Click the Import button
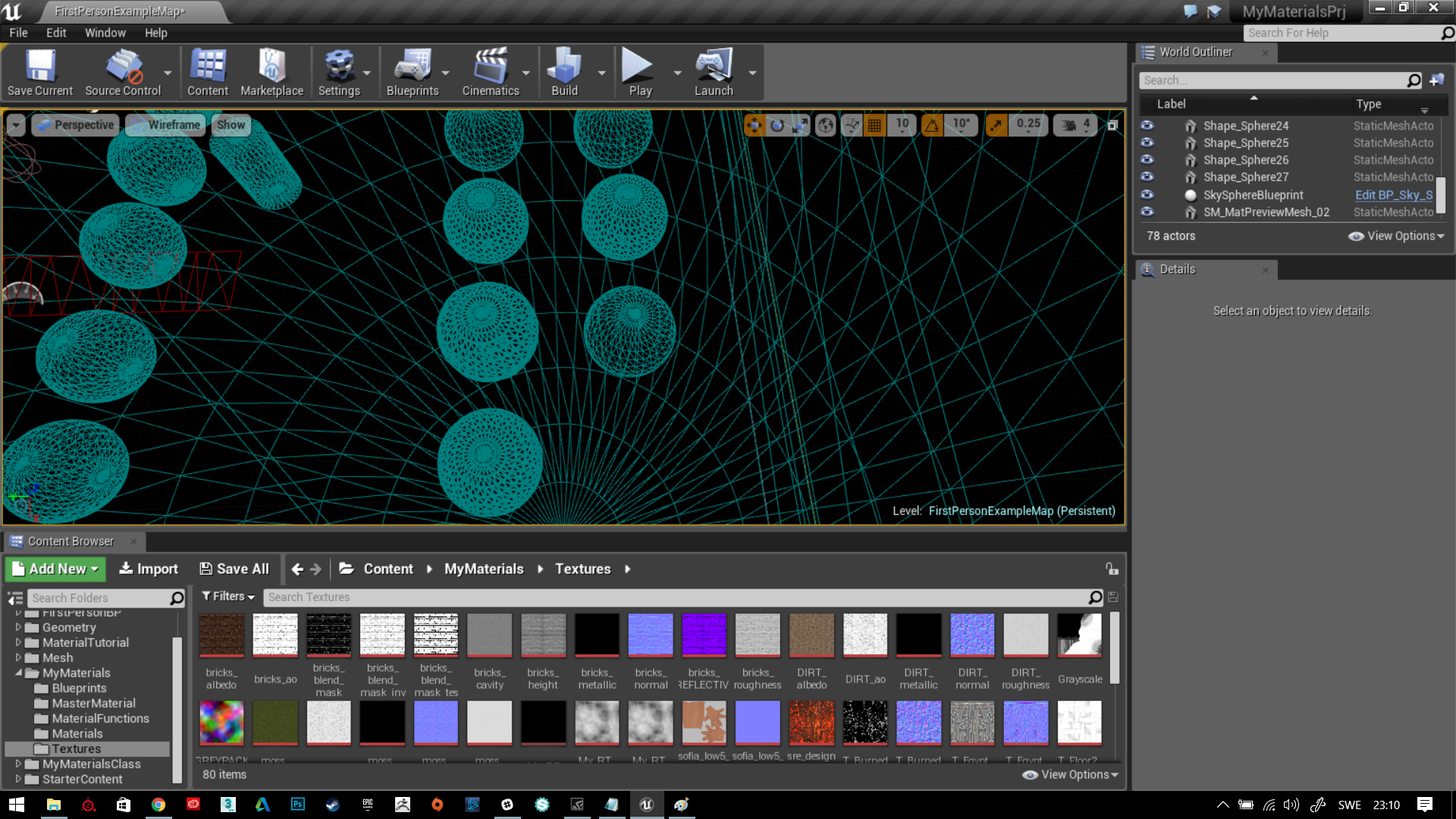The image size is (1456, 819). tap(149, 569)
